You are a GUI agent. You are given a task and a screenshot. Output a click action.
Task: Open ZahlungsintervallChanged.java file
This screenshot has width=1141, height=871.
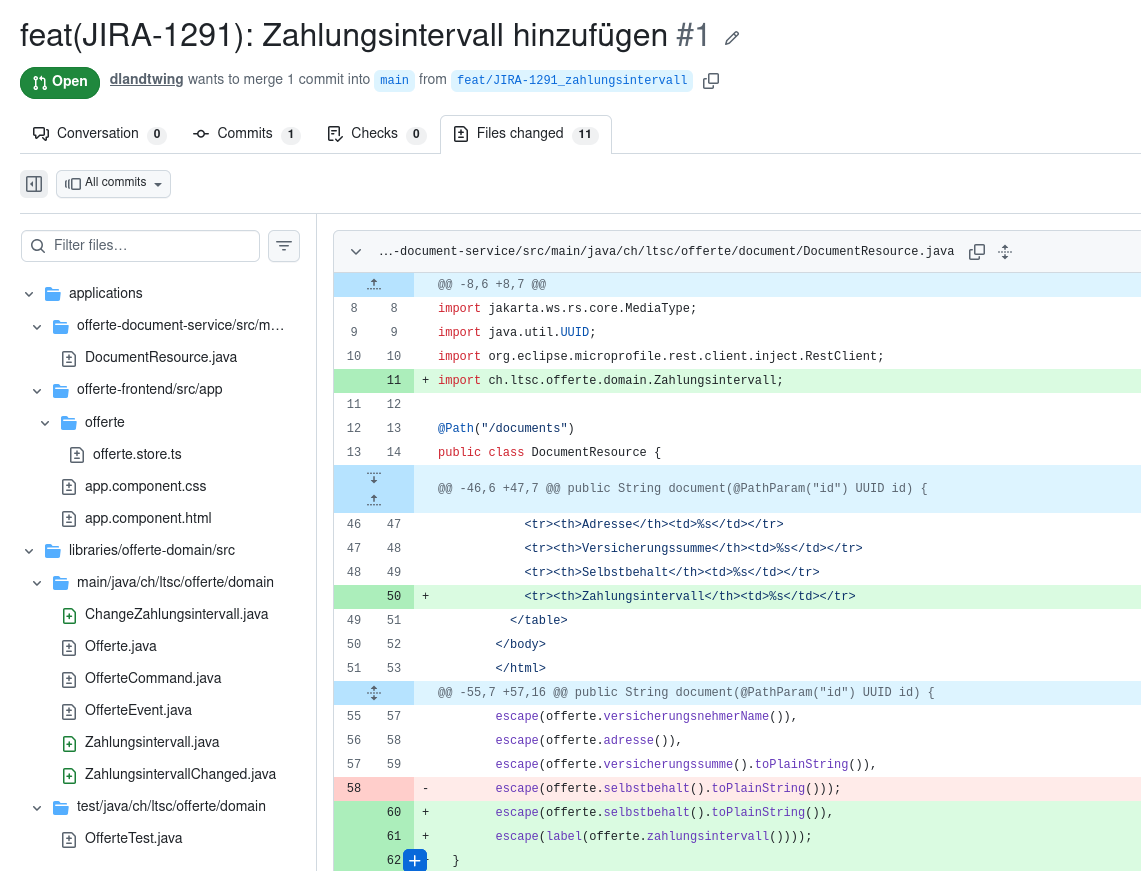coord(180,774)
